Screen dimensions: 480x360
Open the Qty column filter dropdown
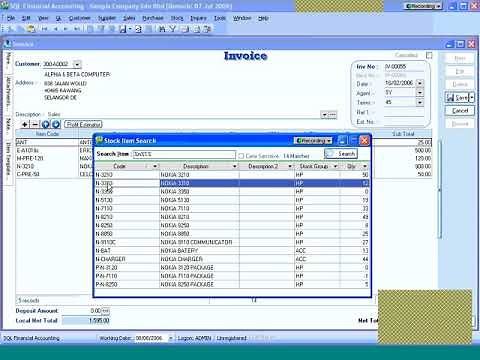pyautogui.click(x=365, y=166)
